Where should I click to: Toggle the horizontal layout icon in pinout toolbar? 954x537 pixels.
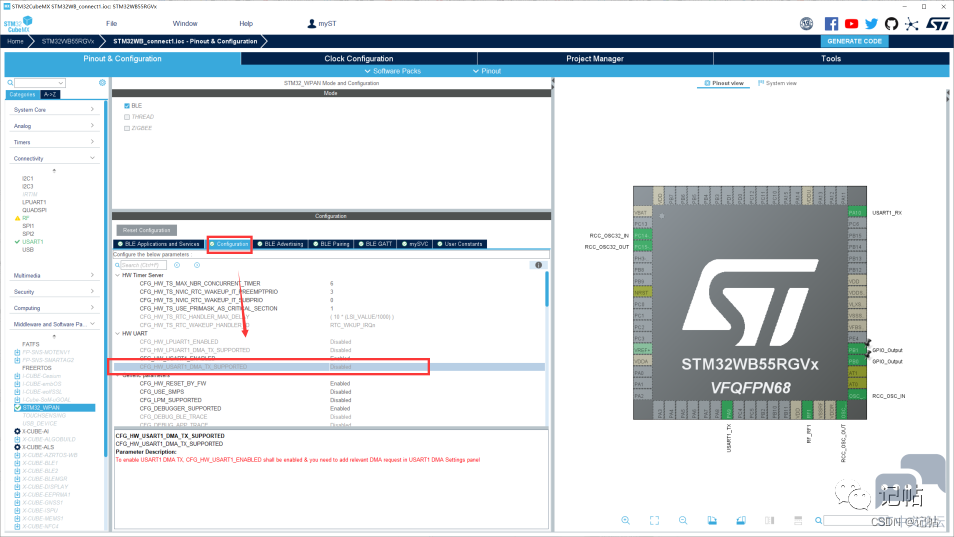pos(798,520)
